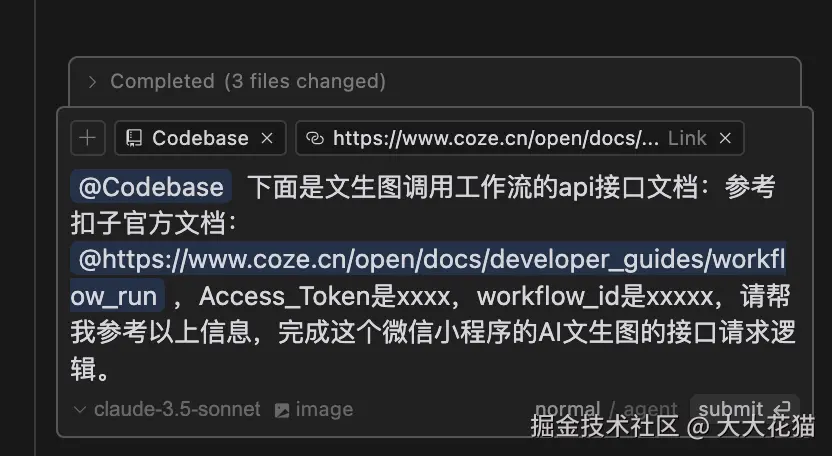Click the Codebase book icon
The width and height of the screenshot is (832, 456).
pos(134,138)
